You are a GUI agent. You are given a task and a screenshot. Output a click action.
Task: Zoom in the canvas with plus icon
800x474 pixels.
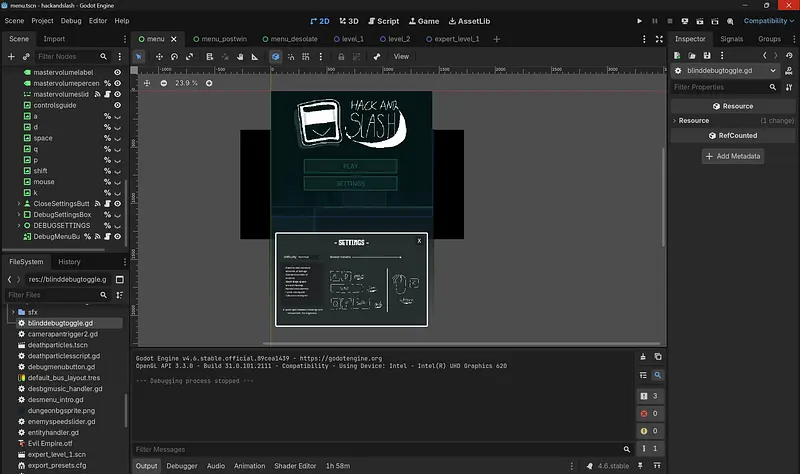(209, 83)
